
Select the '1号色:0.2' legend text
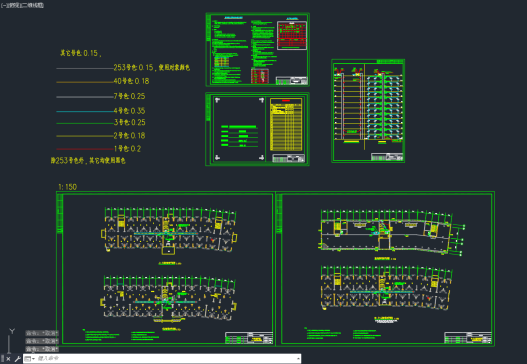click(127, 149)
